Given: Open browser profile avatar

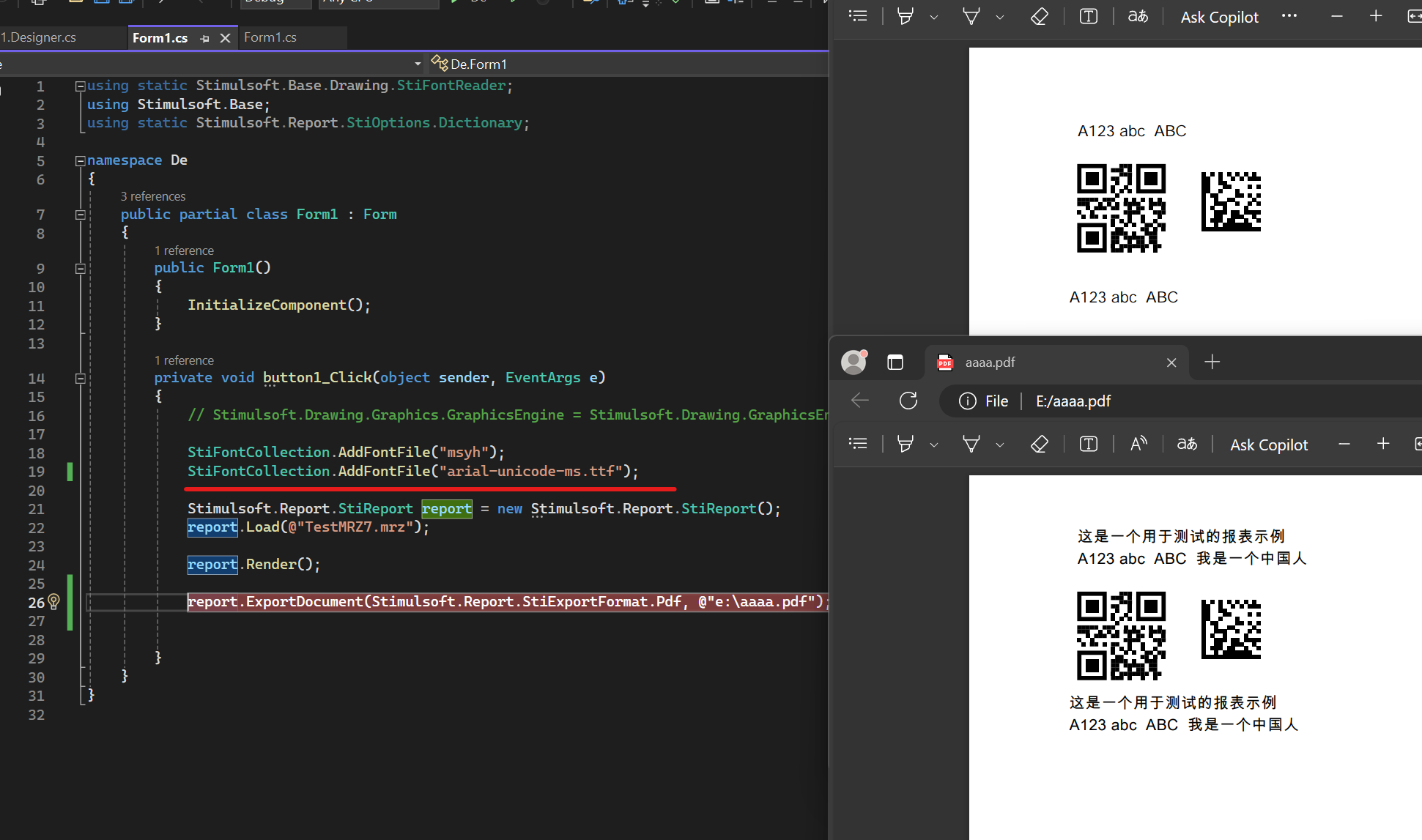Looking at the screenshot, I should (x=853, y=362).
